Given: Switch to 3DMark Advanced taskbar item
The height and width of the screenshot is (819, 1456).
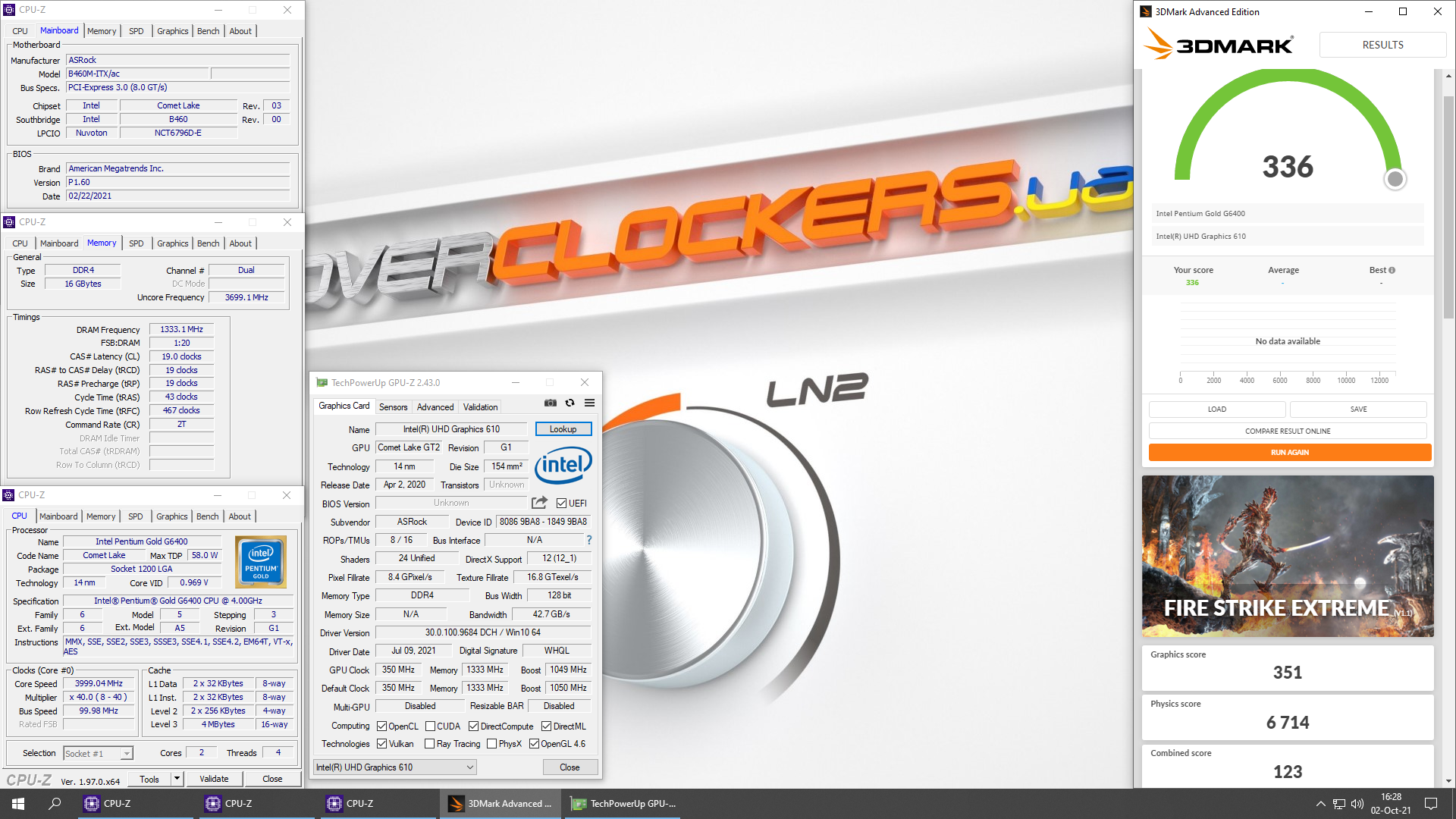Looking at the screenshot, I should tap(500, 804).
